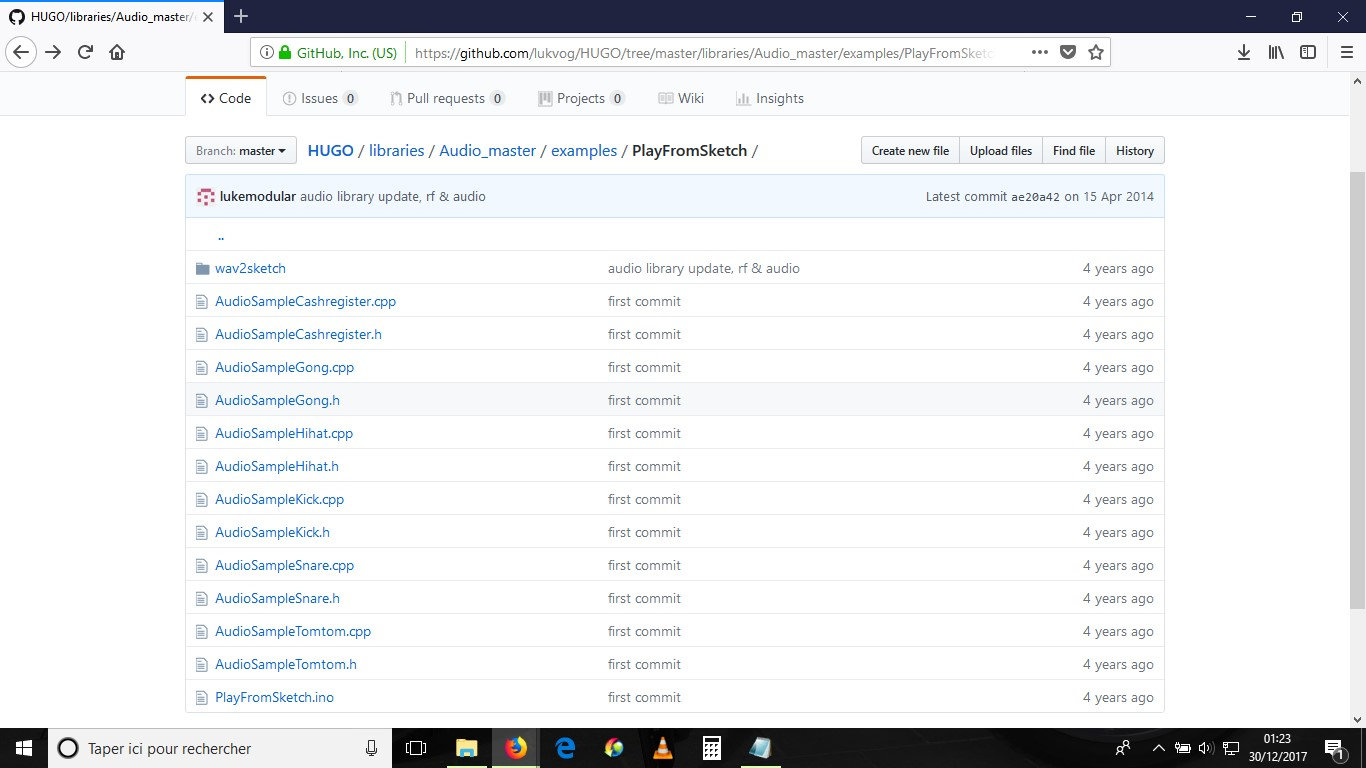Click the Upload files button
This screenshot has height=768, width=1366.
click(x=1001, y=151)
